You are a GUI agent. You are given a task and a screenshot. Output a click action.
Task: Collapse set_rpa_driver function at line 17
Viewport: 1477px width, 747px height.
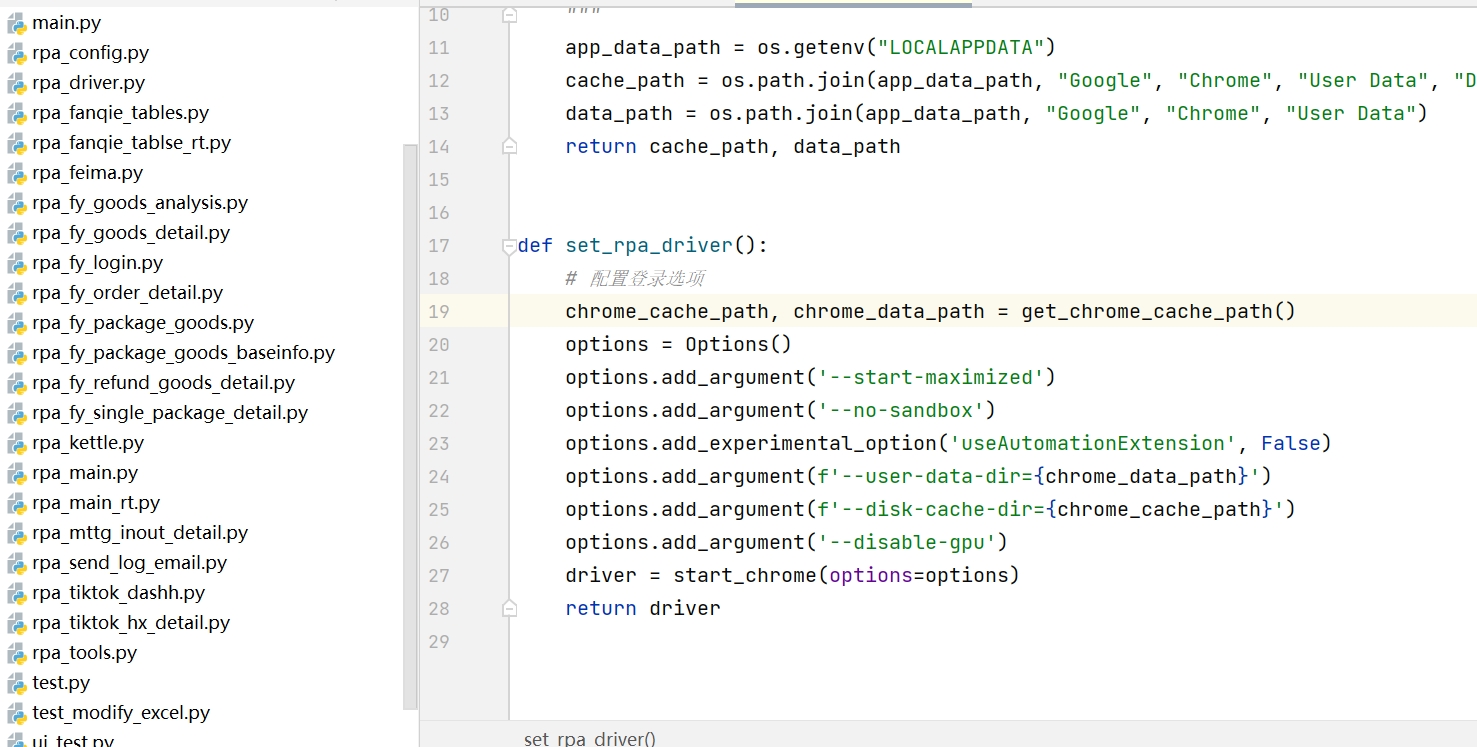tap(509, 245)
